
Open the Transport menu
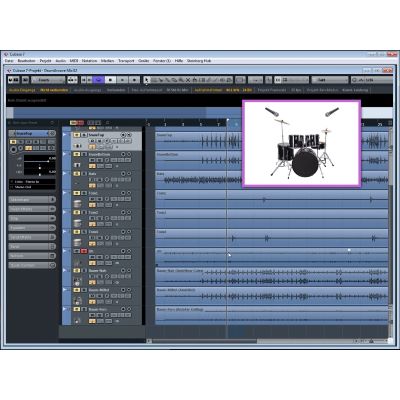(x=126, y=61)
